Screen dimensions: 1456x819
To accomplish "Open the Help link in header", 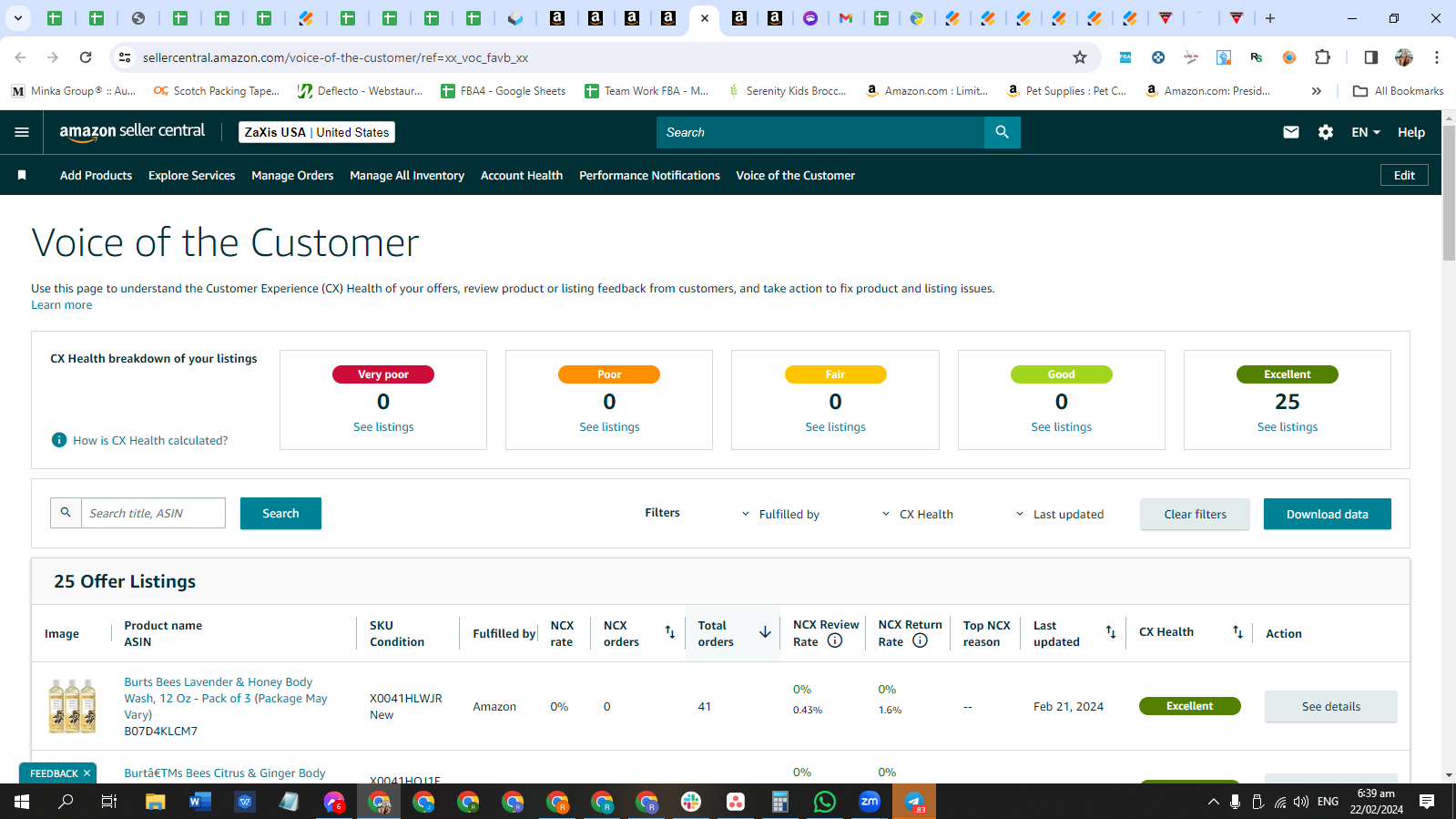I will click(1410, 132).
